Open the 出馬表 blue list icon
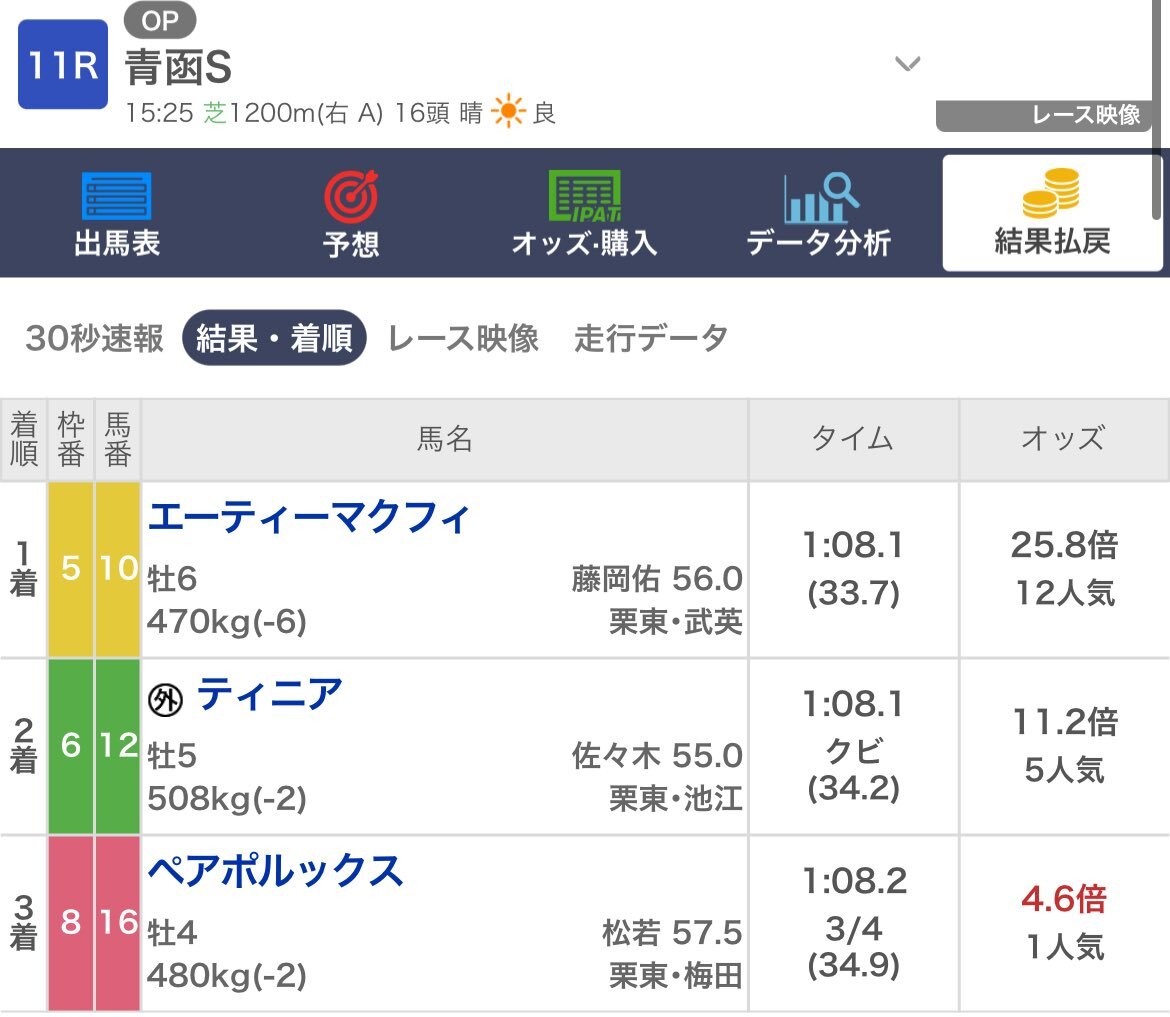Image resolution: width=1170 pixels, height=1017 pixels. [x=116, y=196]
